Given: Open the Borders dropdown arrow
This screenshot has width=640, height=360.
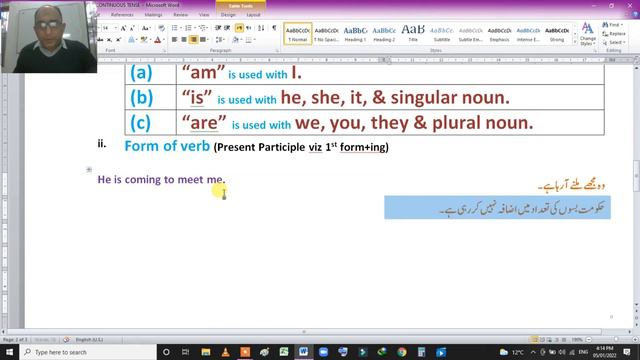Looking at the screenshot, I should 254,40.
